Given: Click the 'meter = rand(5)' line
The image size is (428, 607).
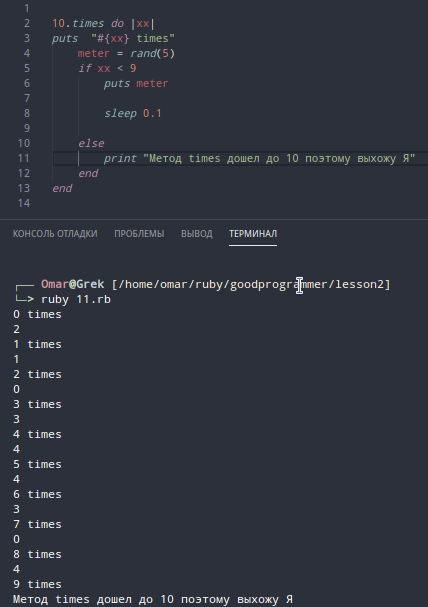Looking at the screenshot, I should click(126, 53).
